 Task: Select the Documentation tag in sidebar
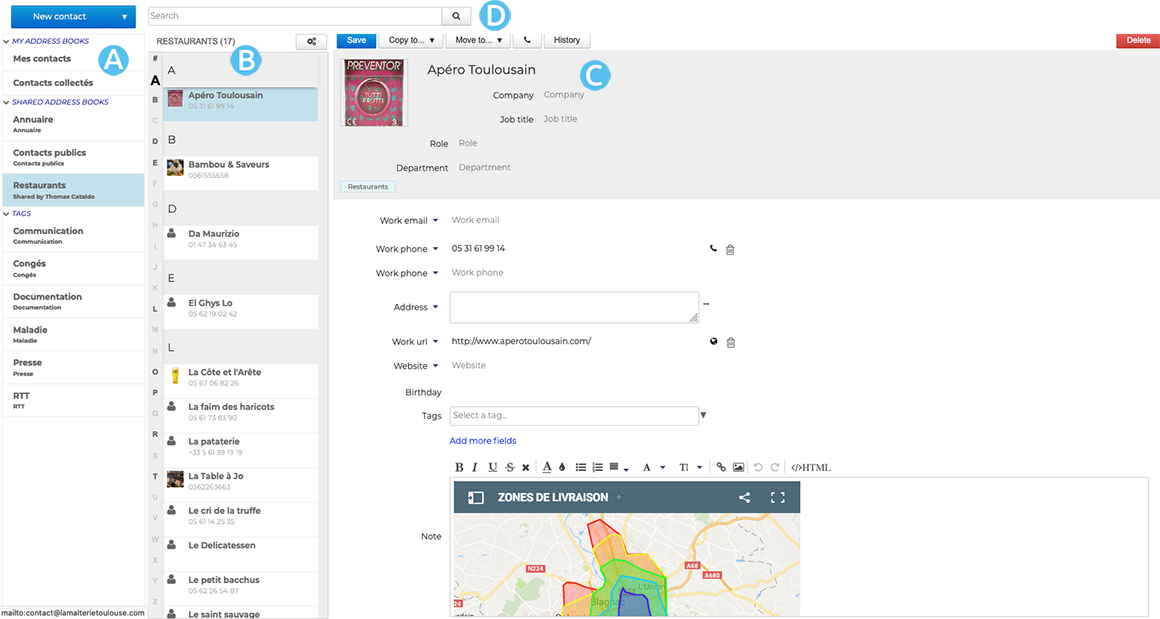click(47, 300)
